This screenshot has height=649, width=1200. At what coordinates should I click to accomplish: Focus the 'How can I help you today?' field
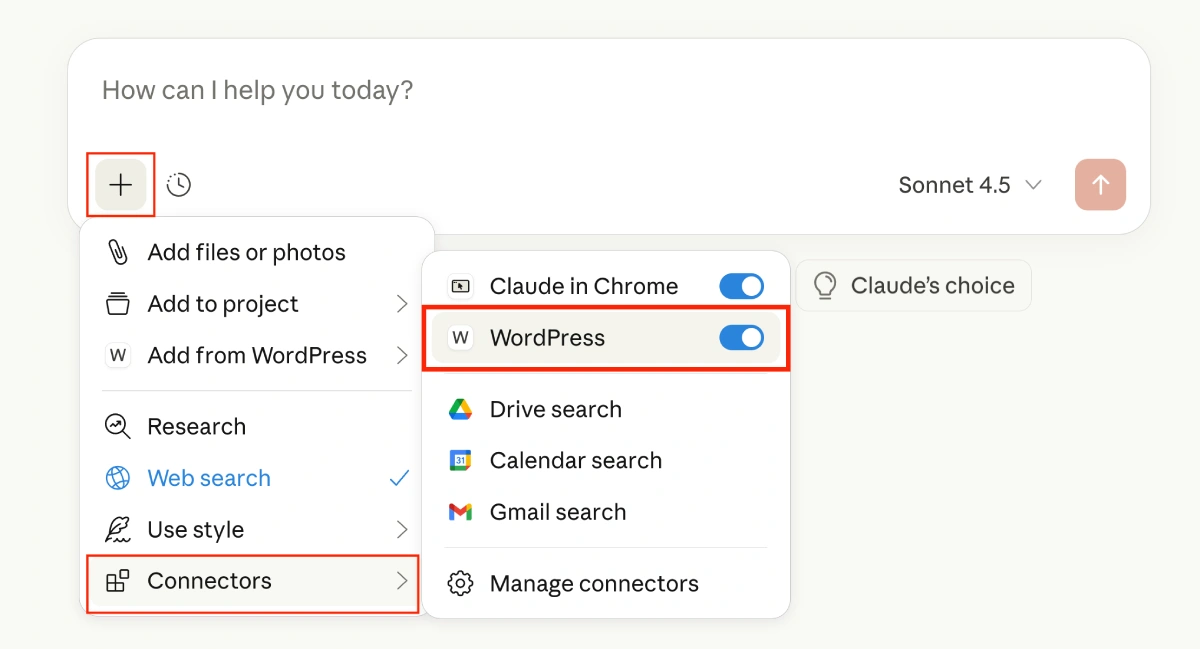pyautogui.click(x=258, y=90)
